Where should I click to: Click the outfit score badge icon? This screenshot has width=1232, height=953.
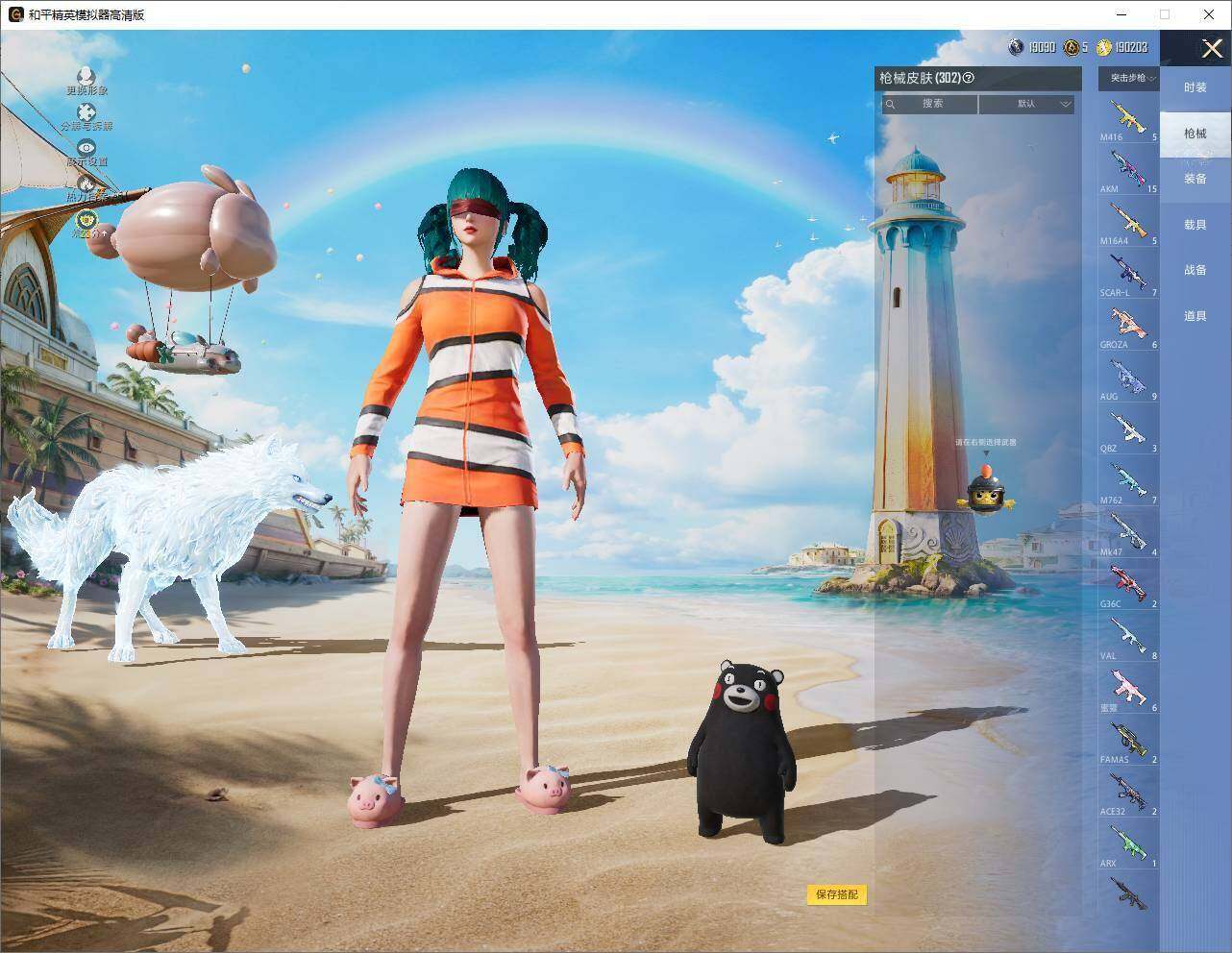pos(86,221)
